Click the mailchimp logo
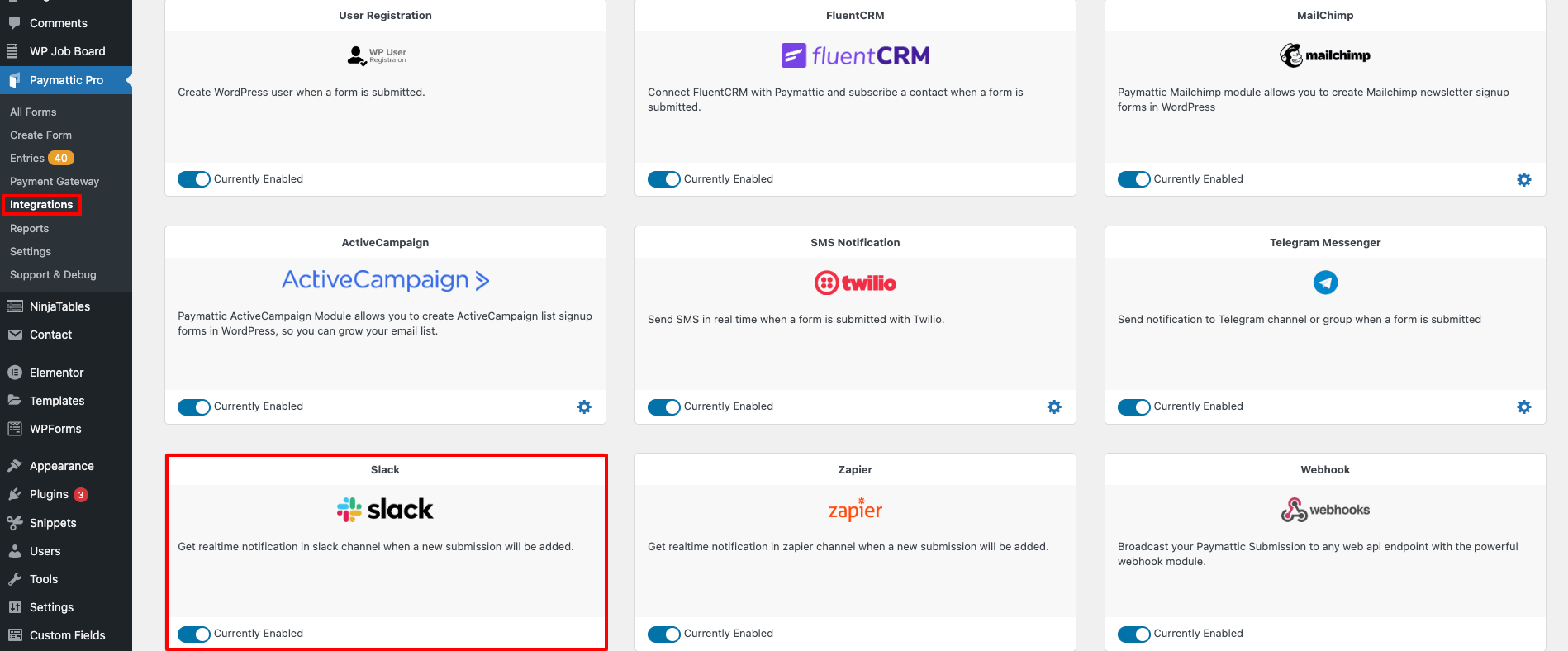 [x=1325, y=55]
